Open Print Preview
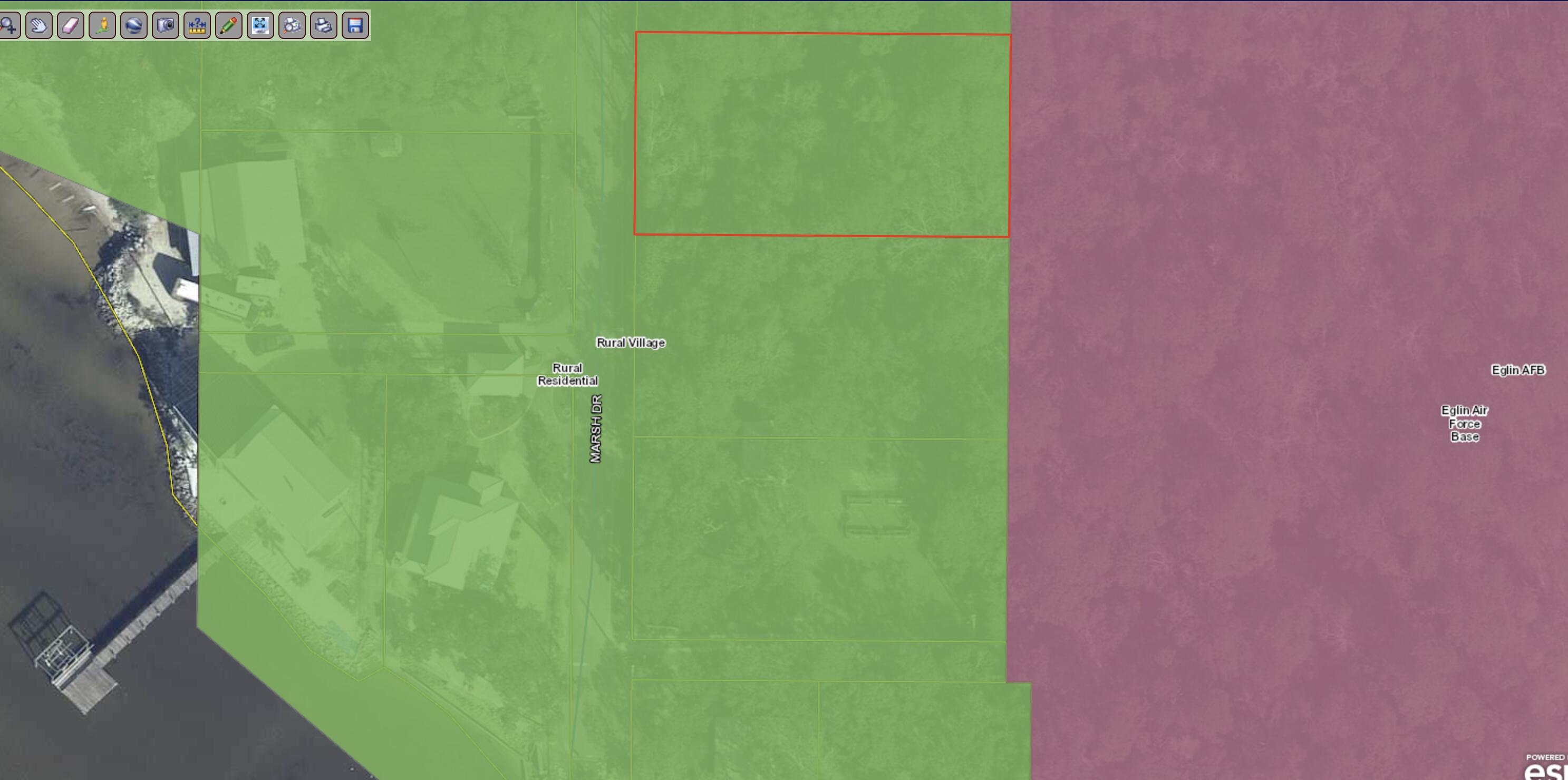Image resolution: width=1568 pixels, height=780 pixels. [x=292, y=25]
